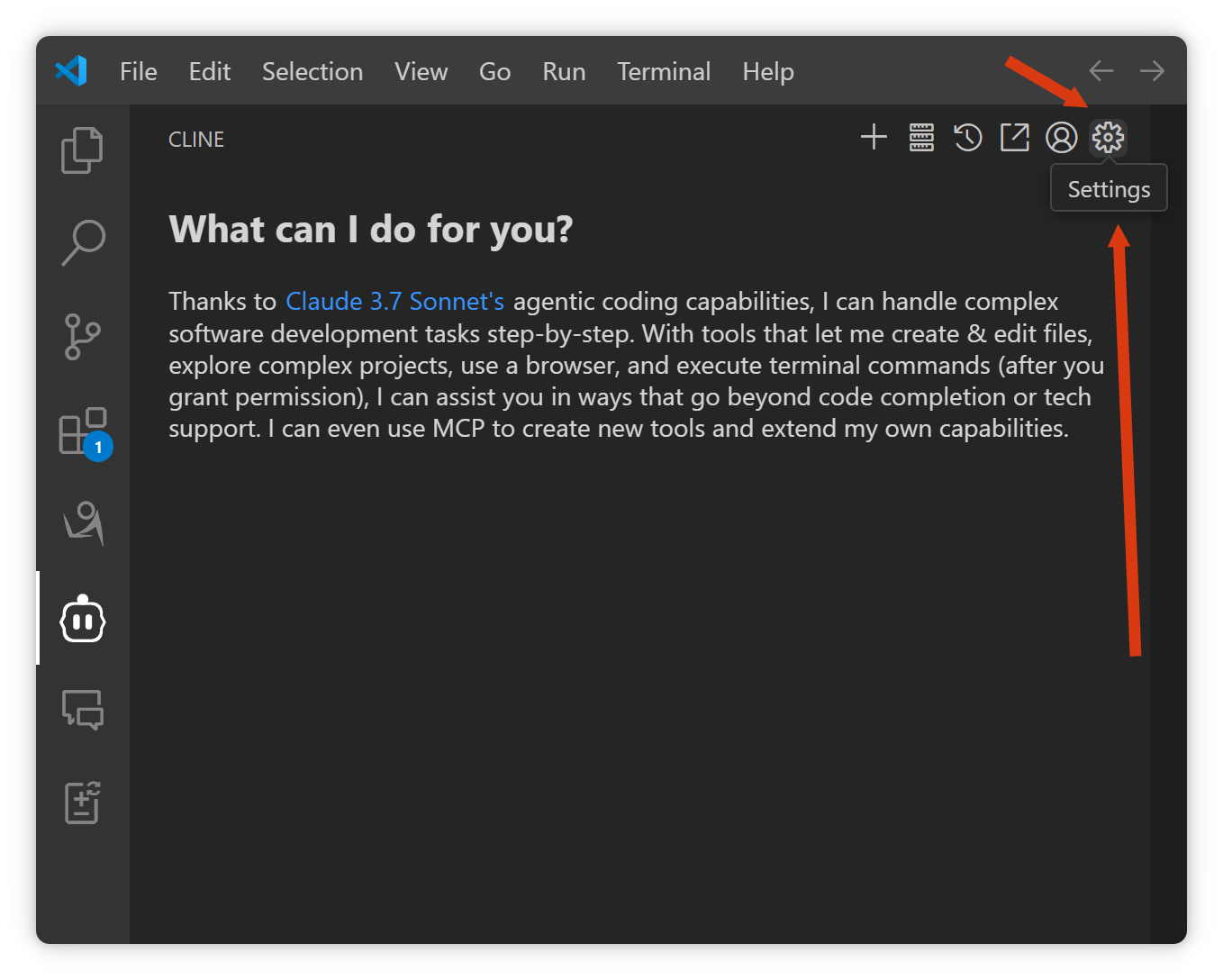Image resolution: width=1223 pixels, height=980 pixels.
Task: Go forward using the right arrow
Action: (x=1152, y=71)
